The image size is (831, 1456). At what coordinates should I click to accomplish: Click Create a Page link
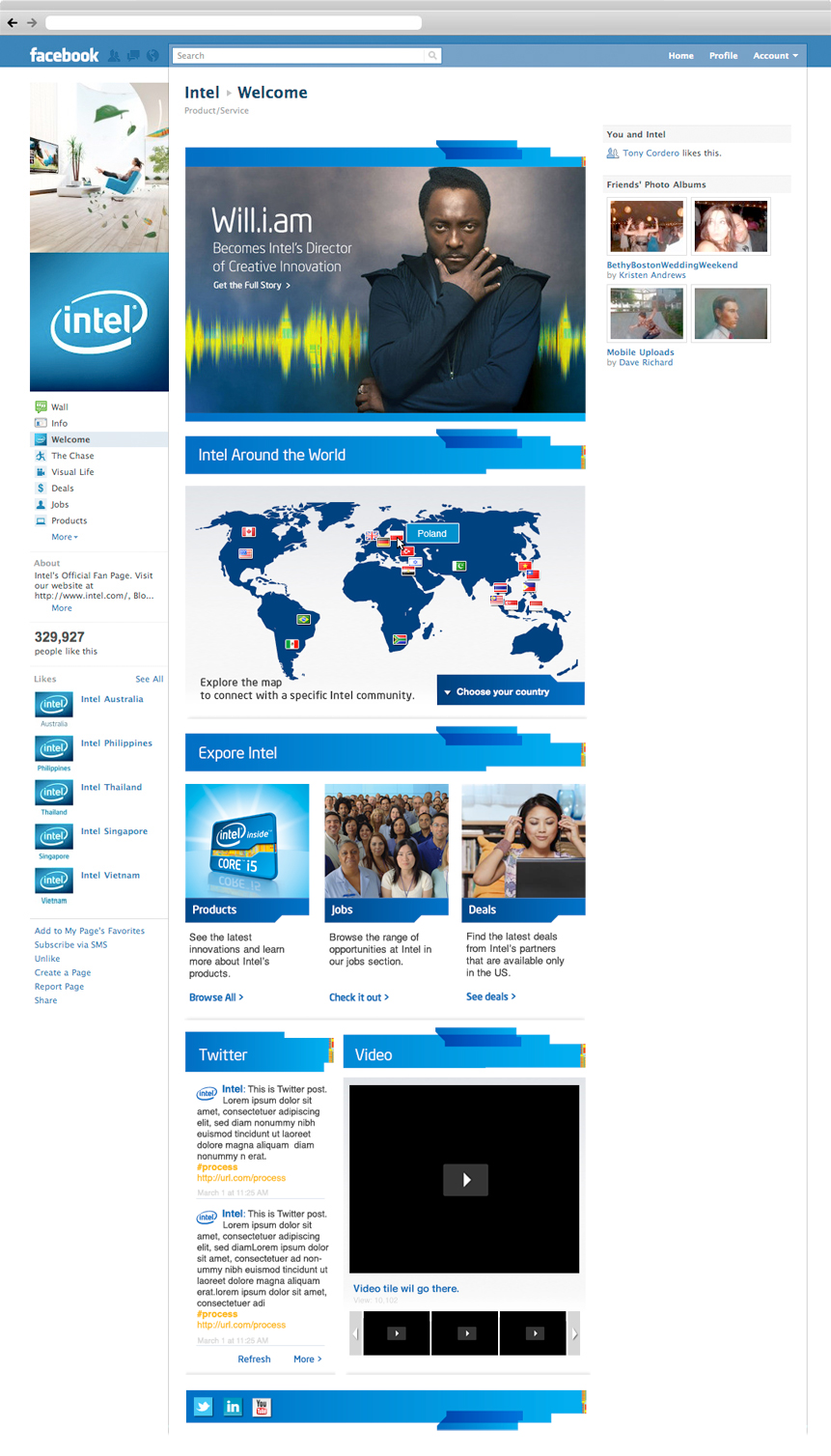[63, 972]
